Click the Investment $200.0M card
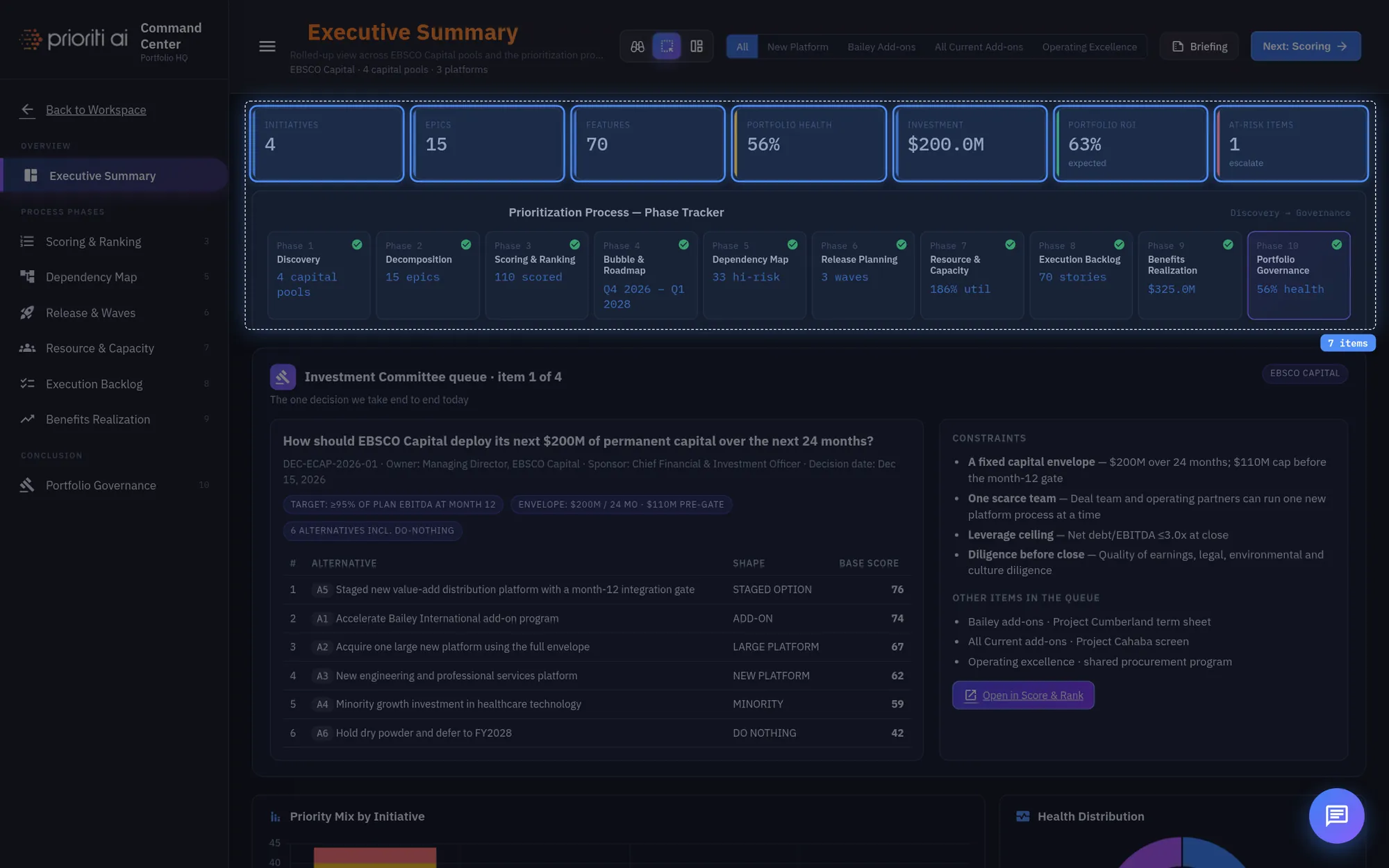This screenshot has width=1389, height=868. 970,144
